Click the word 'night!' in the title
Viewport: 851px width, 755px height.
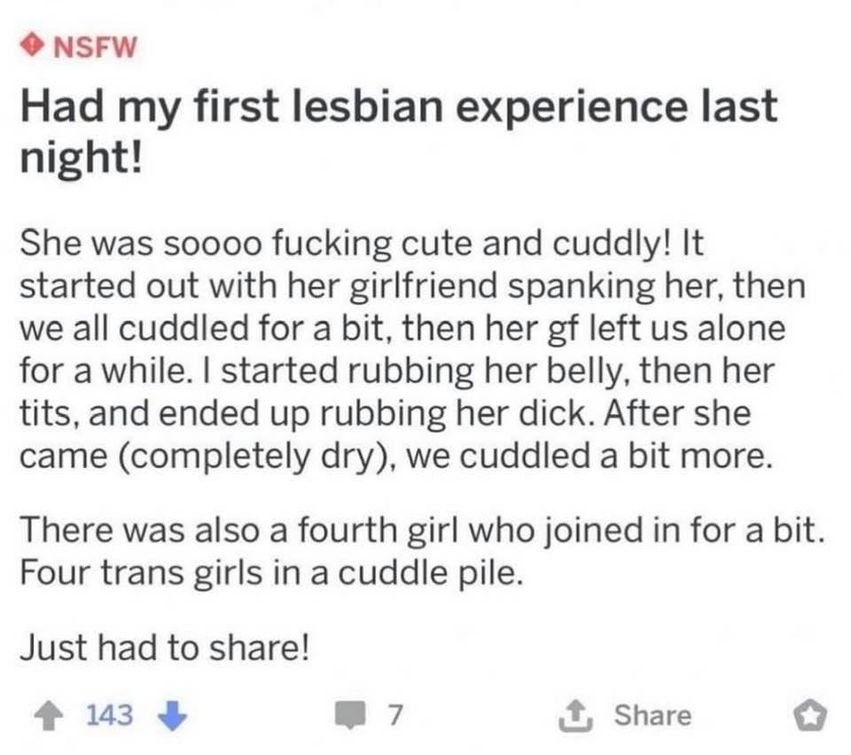click(81, 157)
